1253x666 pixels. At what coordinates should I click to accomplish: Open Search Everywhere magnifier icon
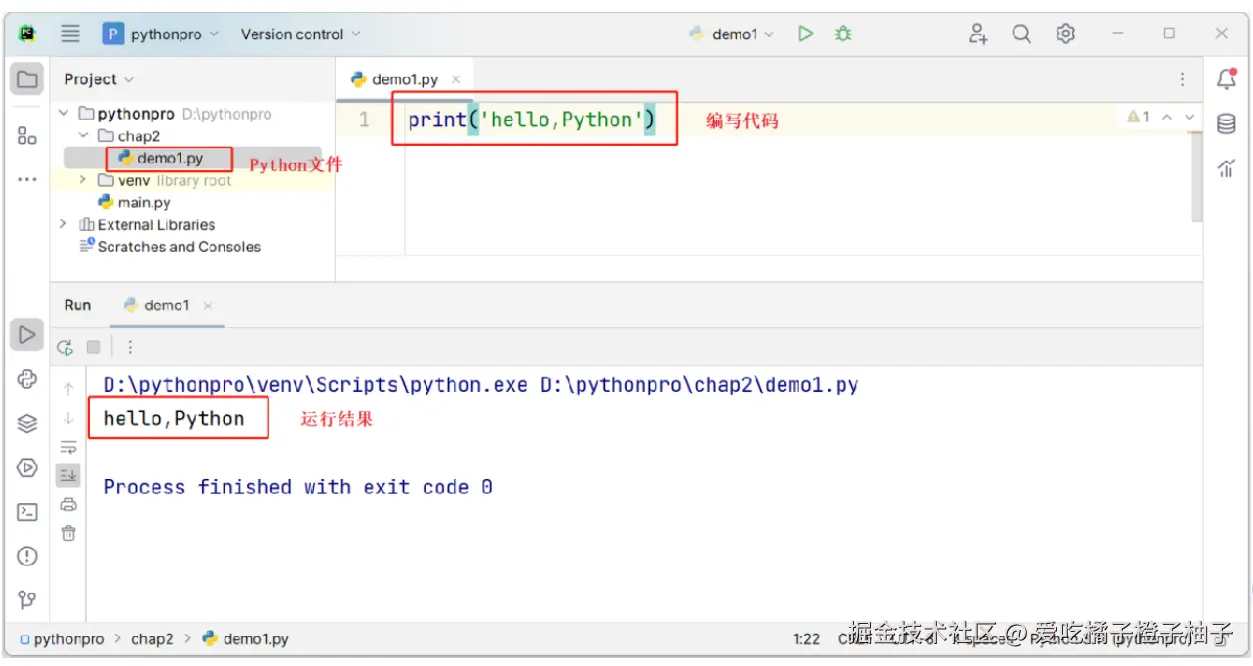click(x=1021, y=34)
